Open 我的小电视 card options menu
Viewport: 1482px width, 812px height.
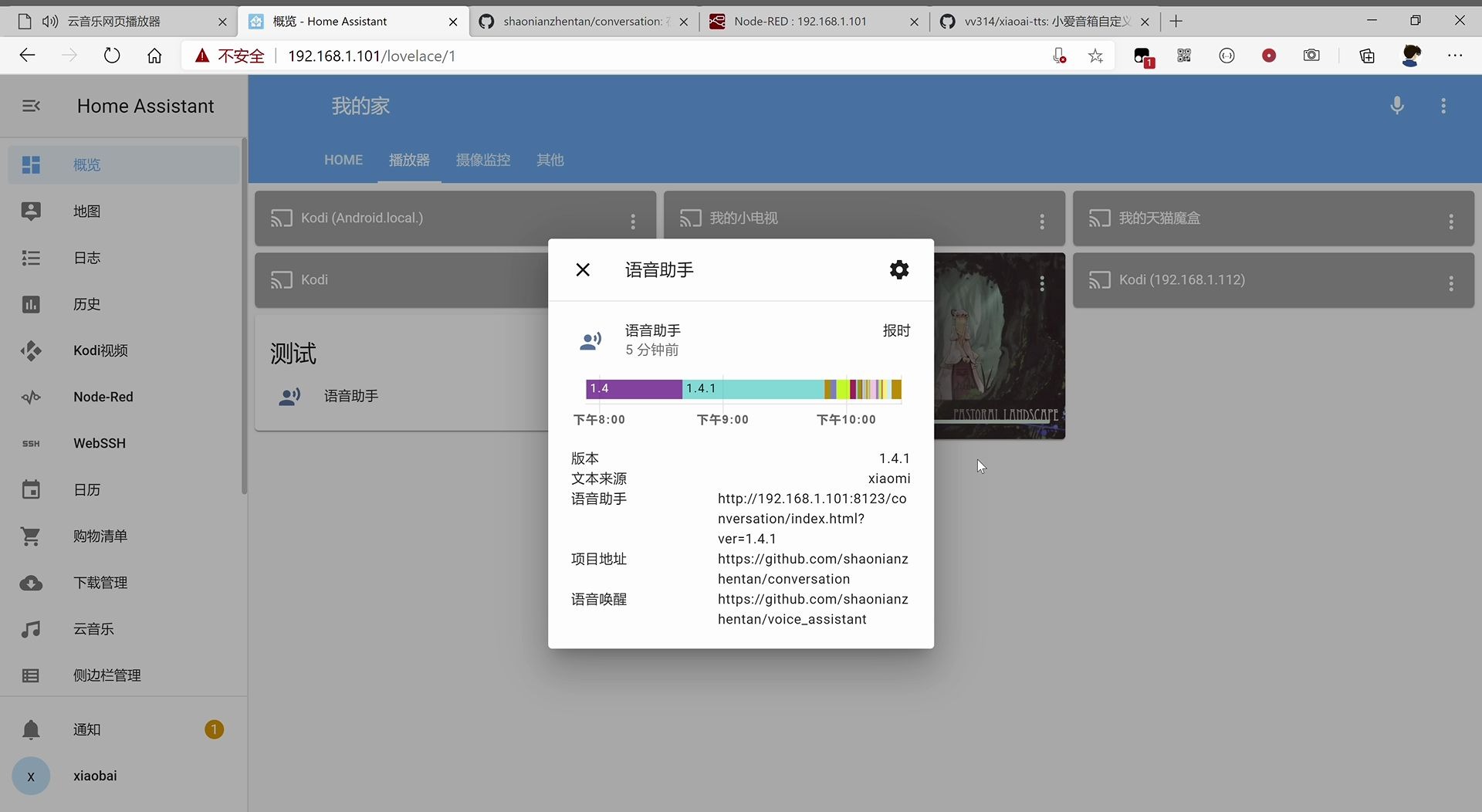click(1042, 222)
